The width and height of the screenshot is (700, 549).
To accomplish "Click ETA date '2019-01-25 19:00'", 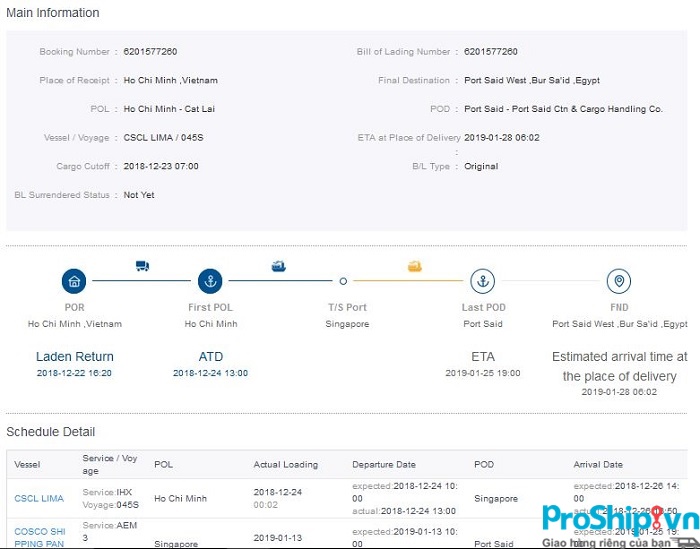I will coord(483,373).
